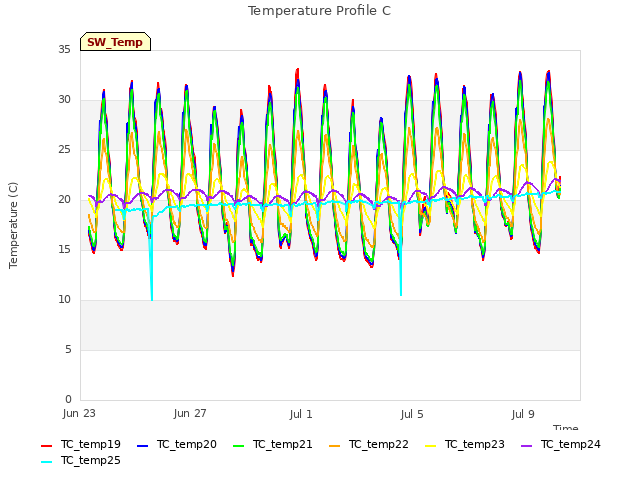Toggle the TC_temp22 legend entry
Screen dimensions: 640x480
(x=369, y=444)
